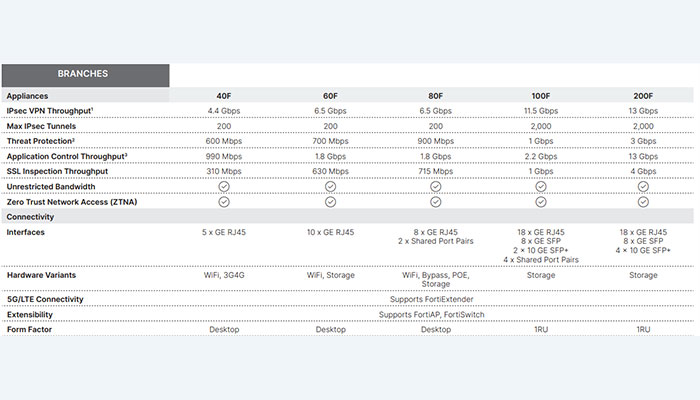Click the Unrestricted Bandwidth checkmark for 60F
This screenshot has width=700, height=400.
330,186
